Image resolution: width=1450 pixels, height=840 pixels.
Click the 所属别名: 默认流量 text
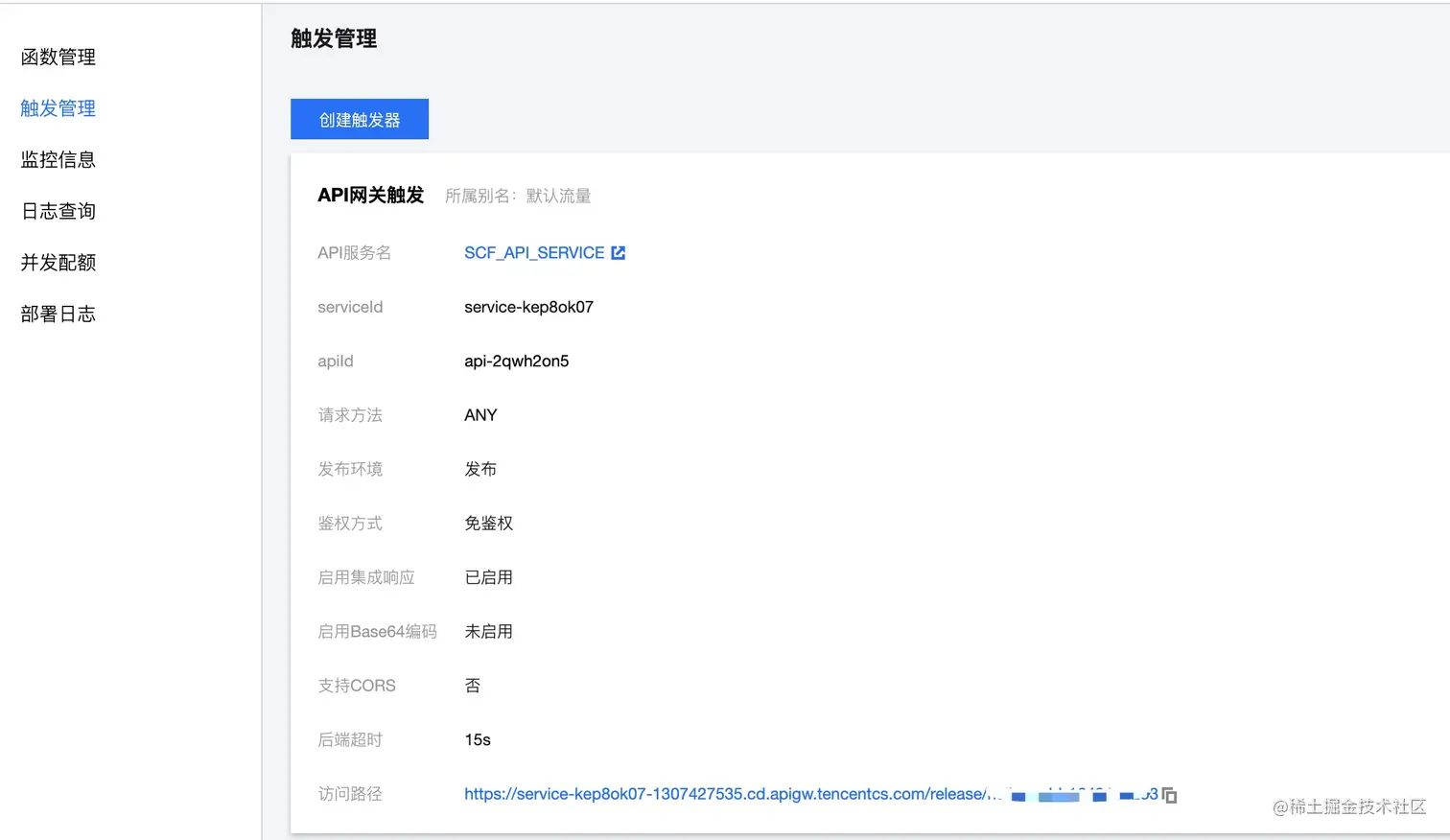518,196
